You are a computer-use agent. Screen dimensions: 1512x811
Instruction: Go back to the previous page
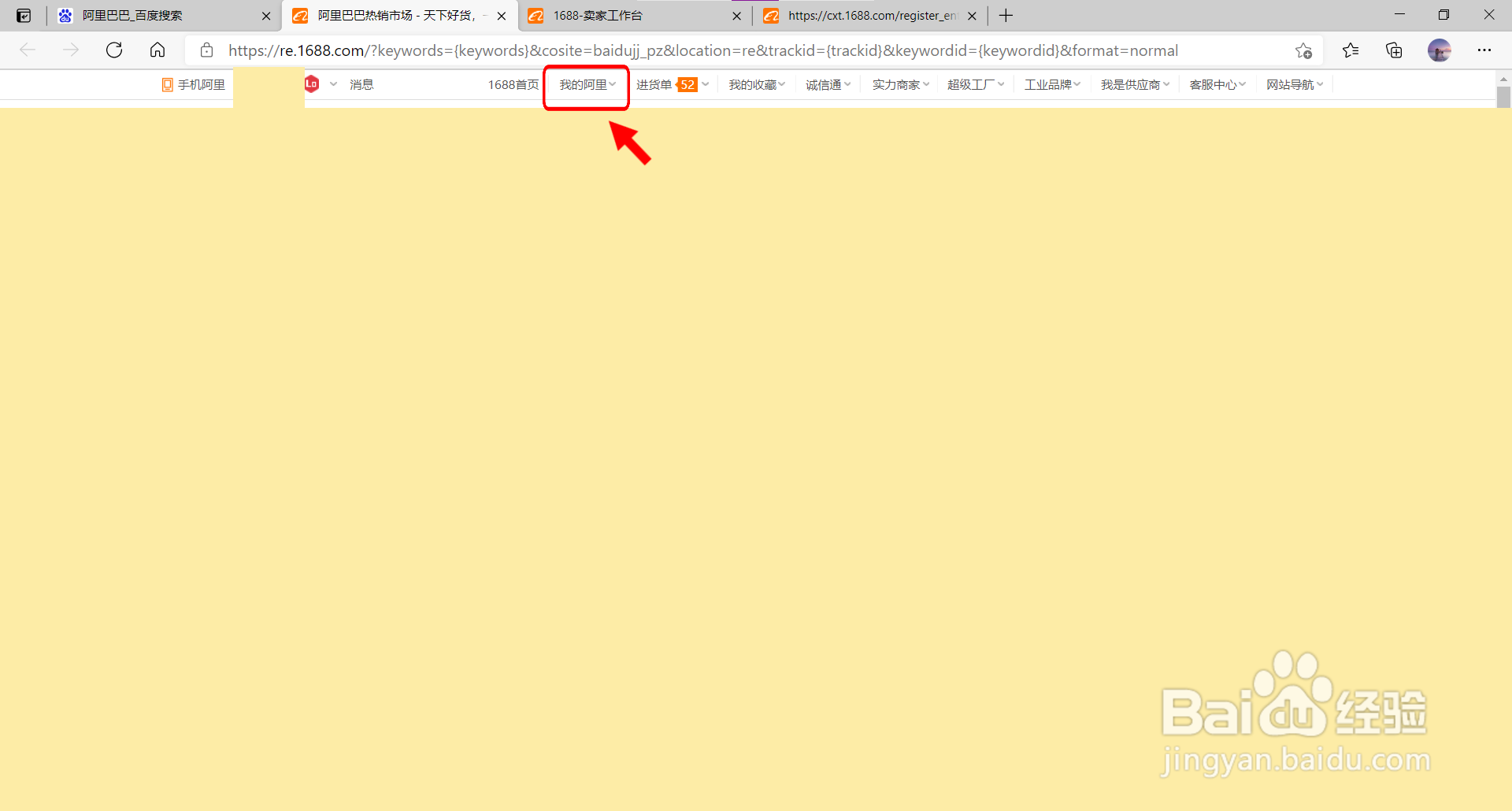(28, 50)
